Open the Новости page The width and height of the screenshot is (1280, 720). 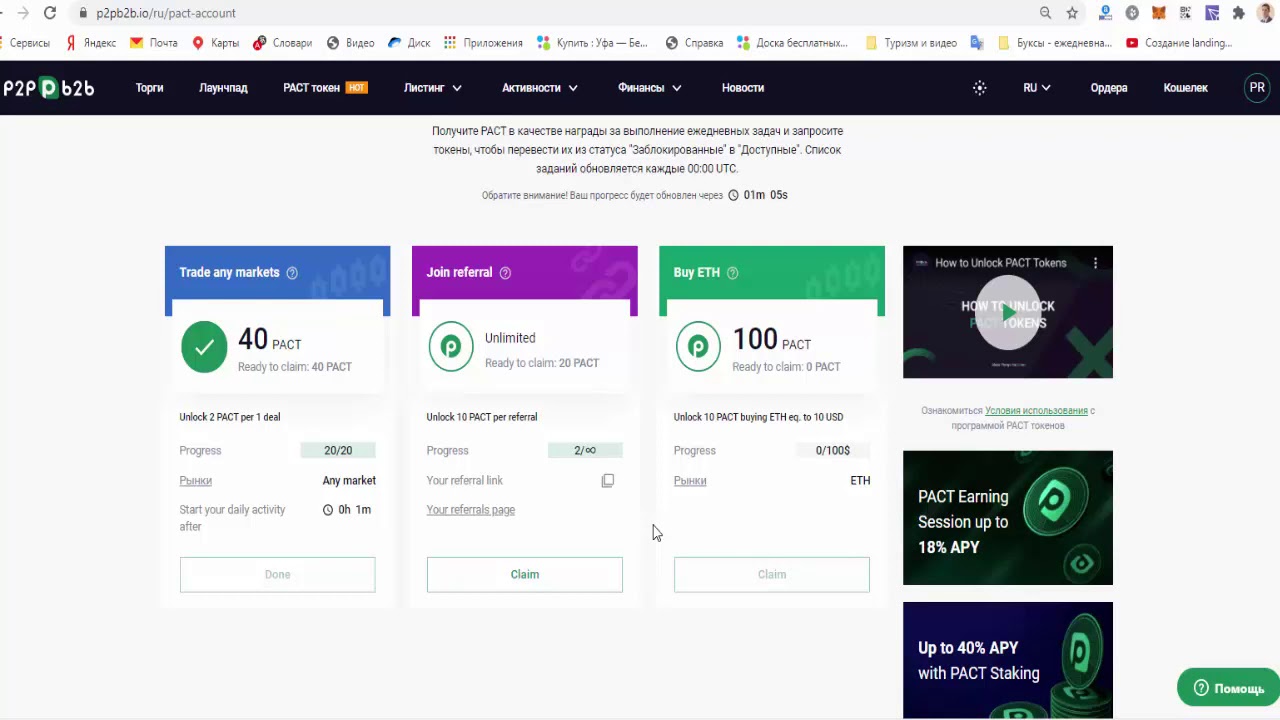[x=743, y=88]
